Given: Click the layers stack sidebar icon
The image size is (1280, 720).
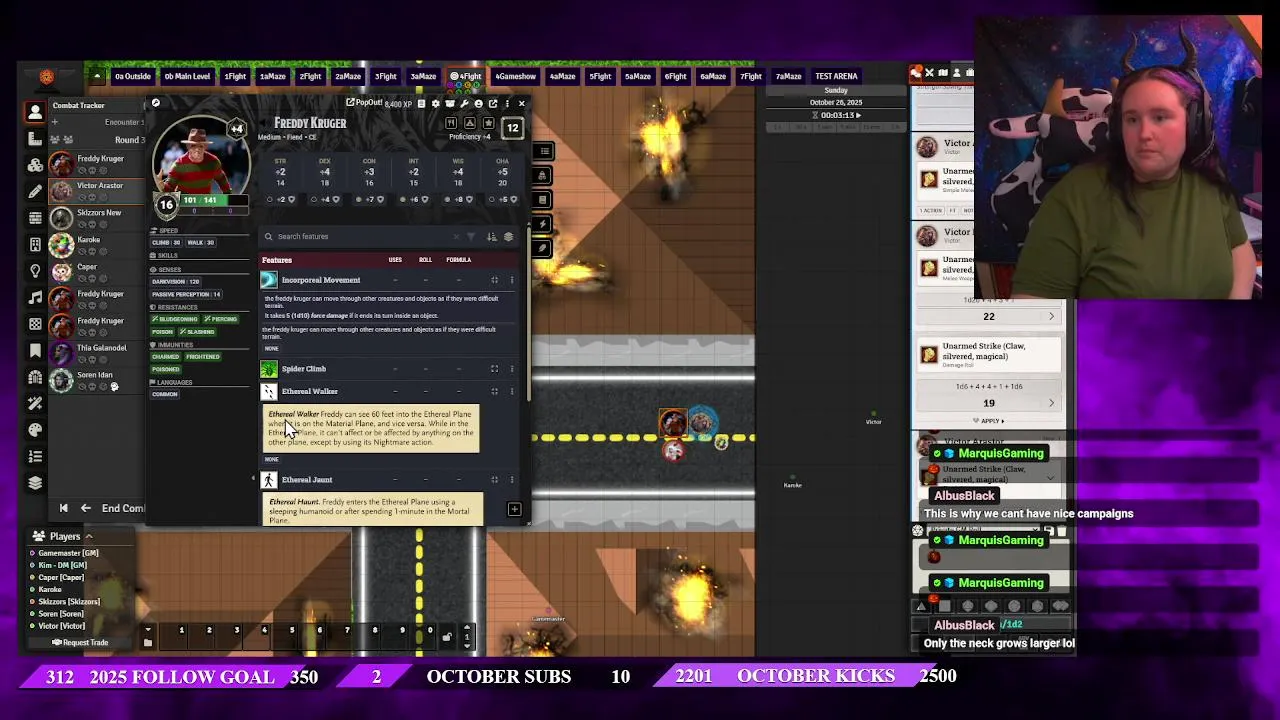Looking at the screenshot, I should tap(35, 482).
